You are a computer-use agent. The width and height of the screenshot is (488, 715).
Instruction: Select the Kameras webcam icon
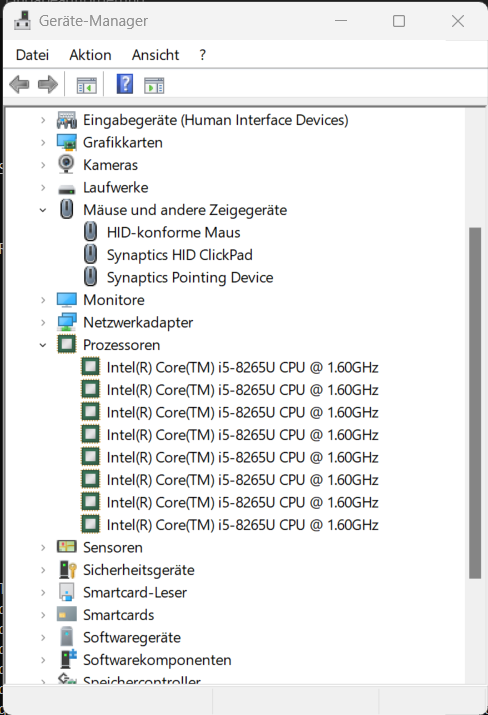67,165
